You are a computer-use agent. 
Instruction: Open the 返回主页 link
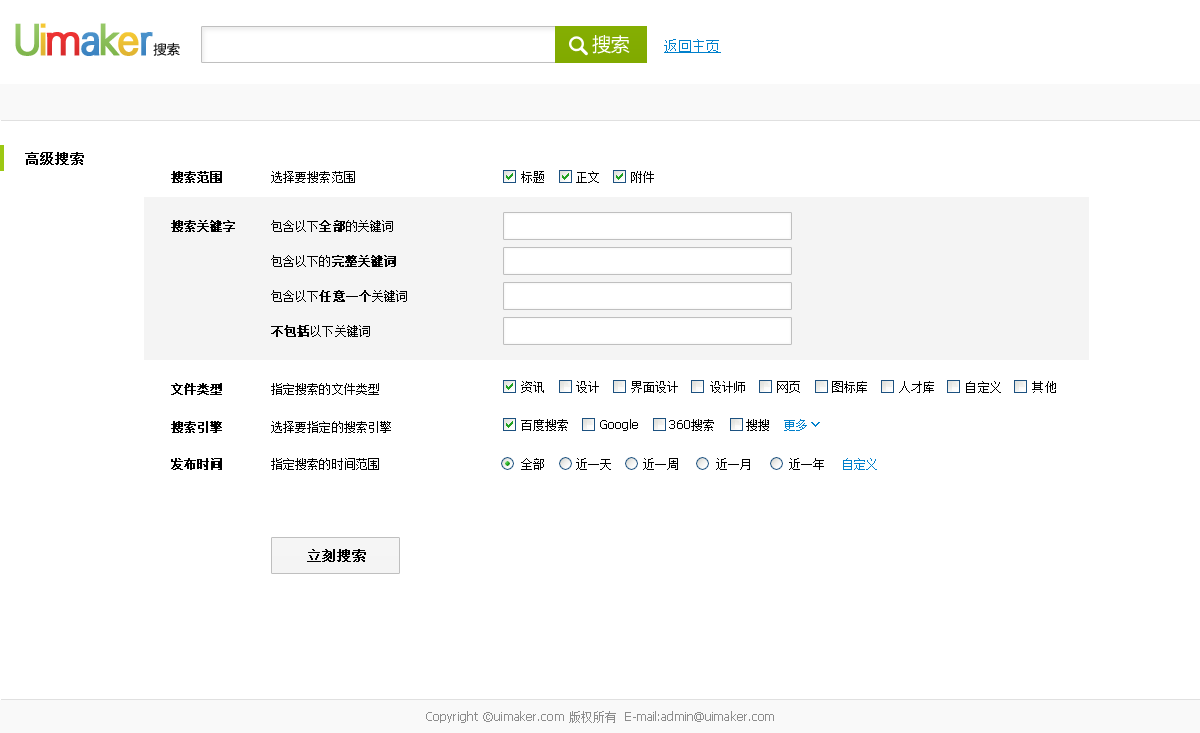[x=691, y=46]
